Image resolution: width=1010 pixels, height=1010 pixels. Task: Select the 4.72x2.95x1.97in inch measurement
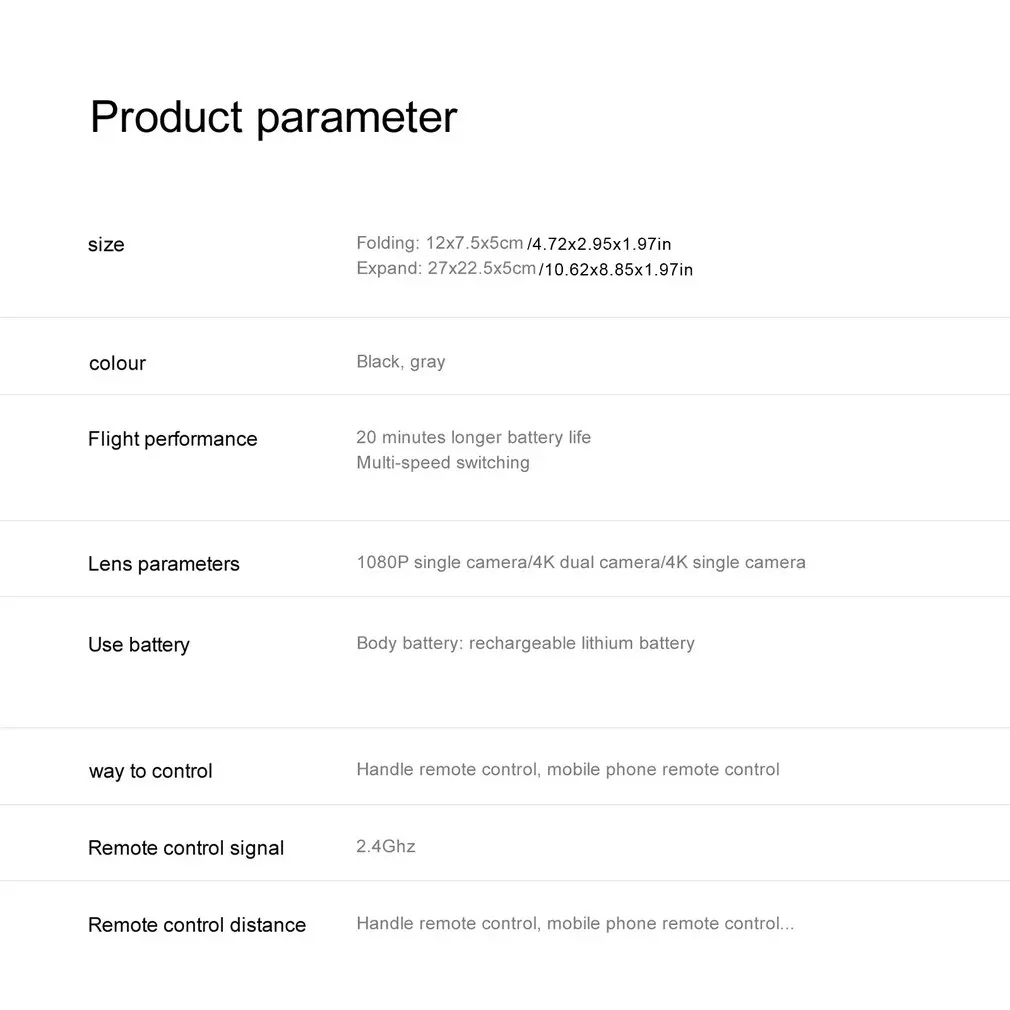click(601, 244)
